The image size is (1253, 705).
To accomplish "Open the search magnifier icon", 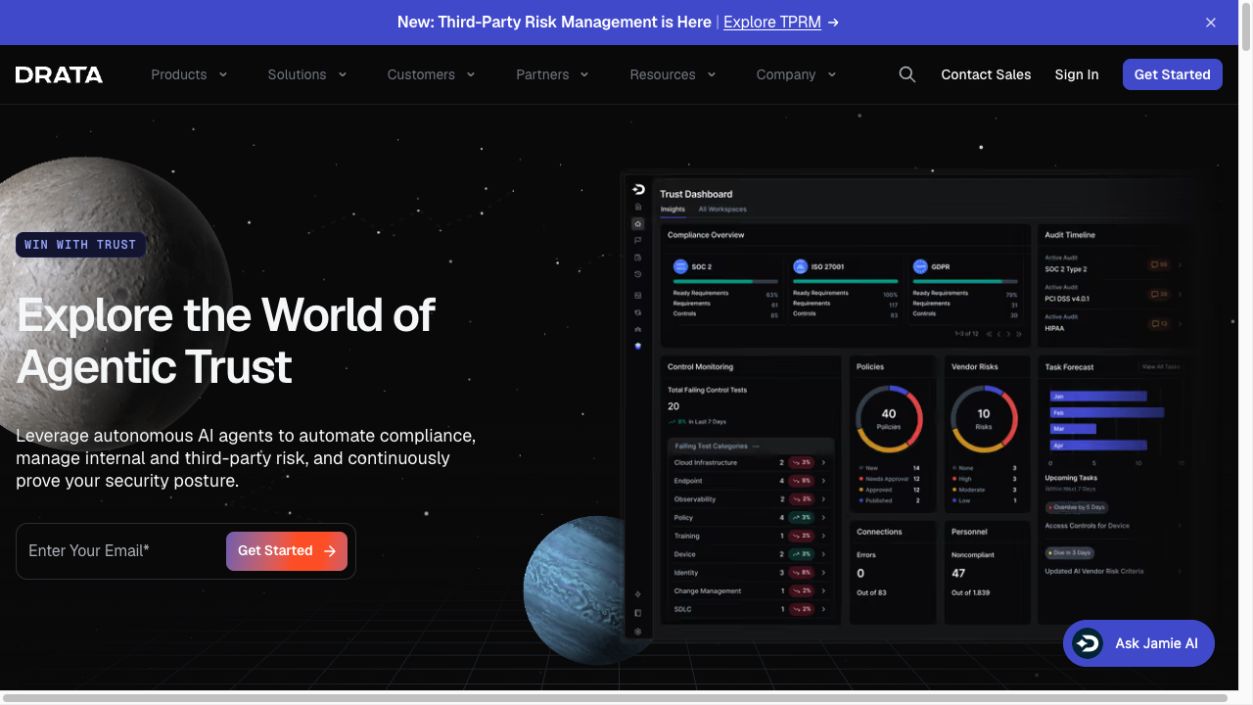I will tap(907, 75).
